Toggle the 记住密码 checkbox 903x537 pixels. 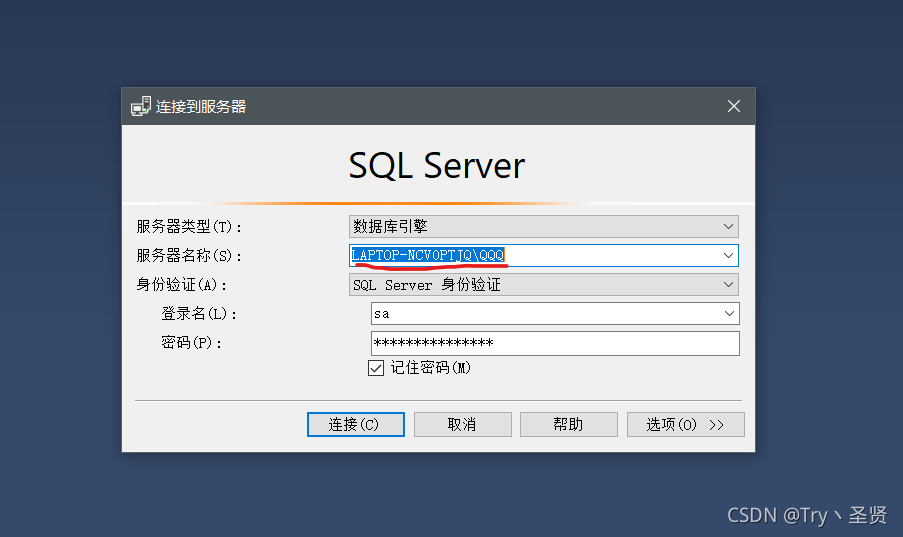tap(375, 368)
